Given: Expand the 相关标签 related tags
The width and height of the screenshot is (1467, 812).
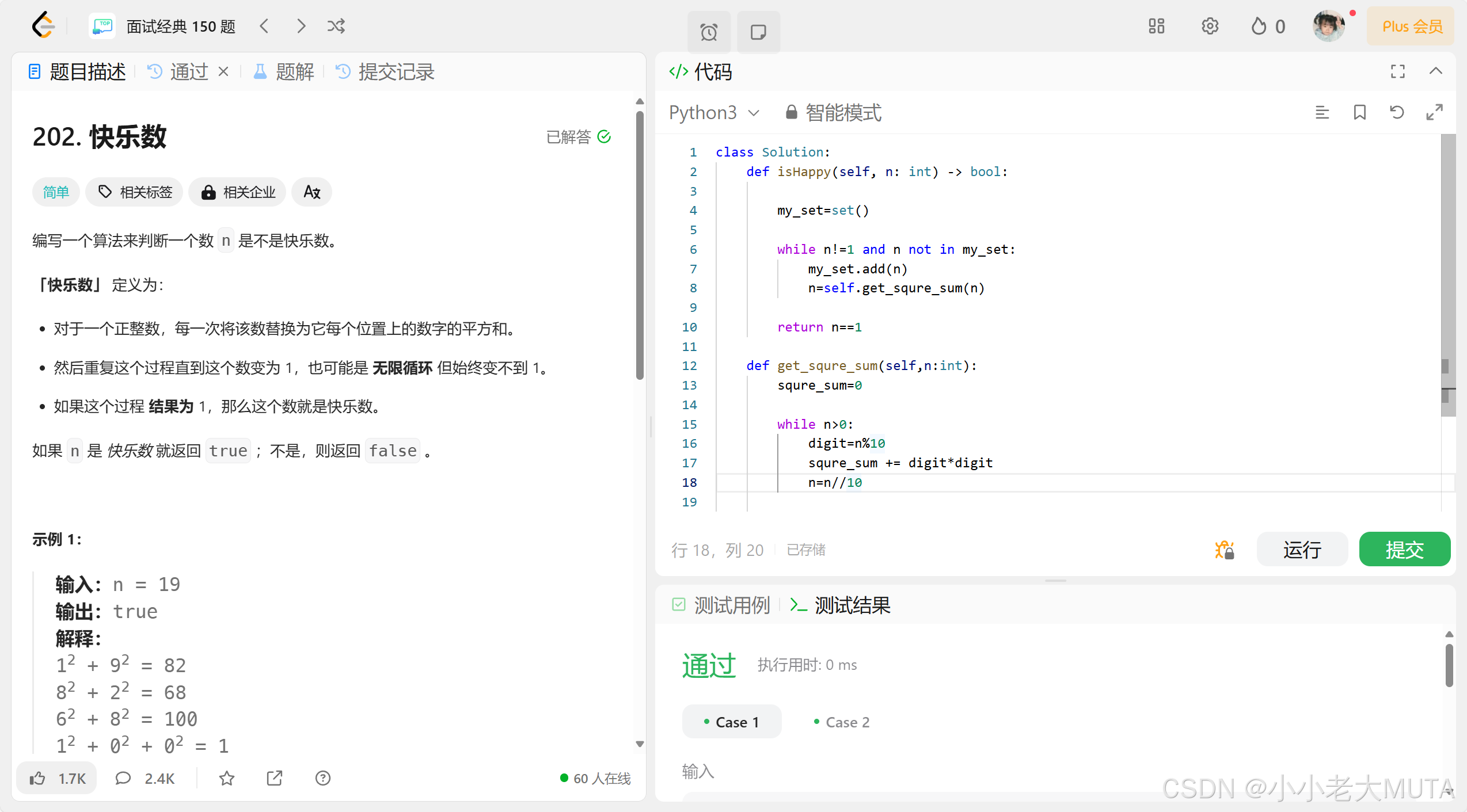Looking at the screenshot, I should [x=135, y=192].
